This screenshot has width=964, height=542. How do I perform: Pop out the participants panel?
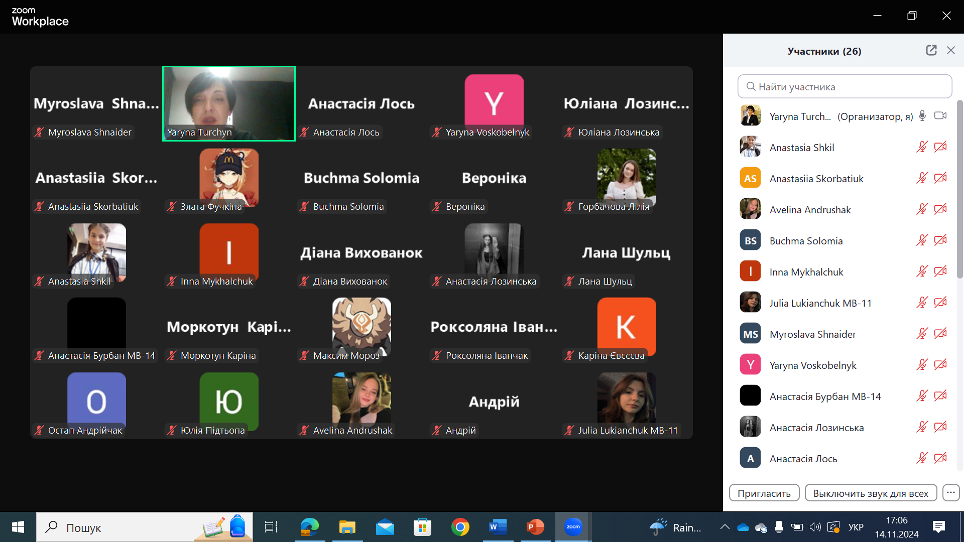click(931, 51)
